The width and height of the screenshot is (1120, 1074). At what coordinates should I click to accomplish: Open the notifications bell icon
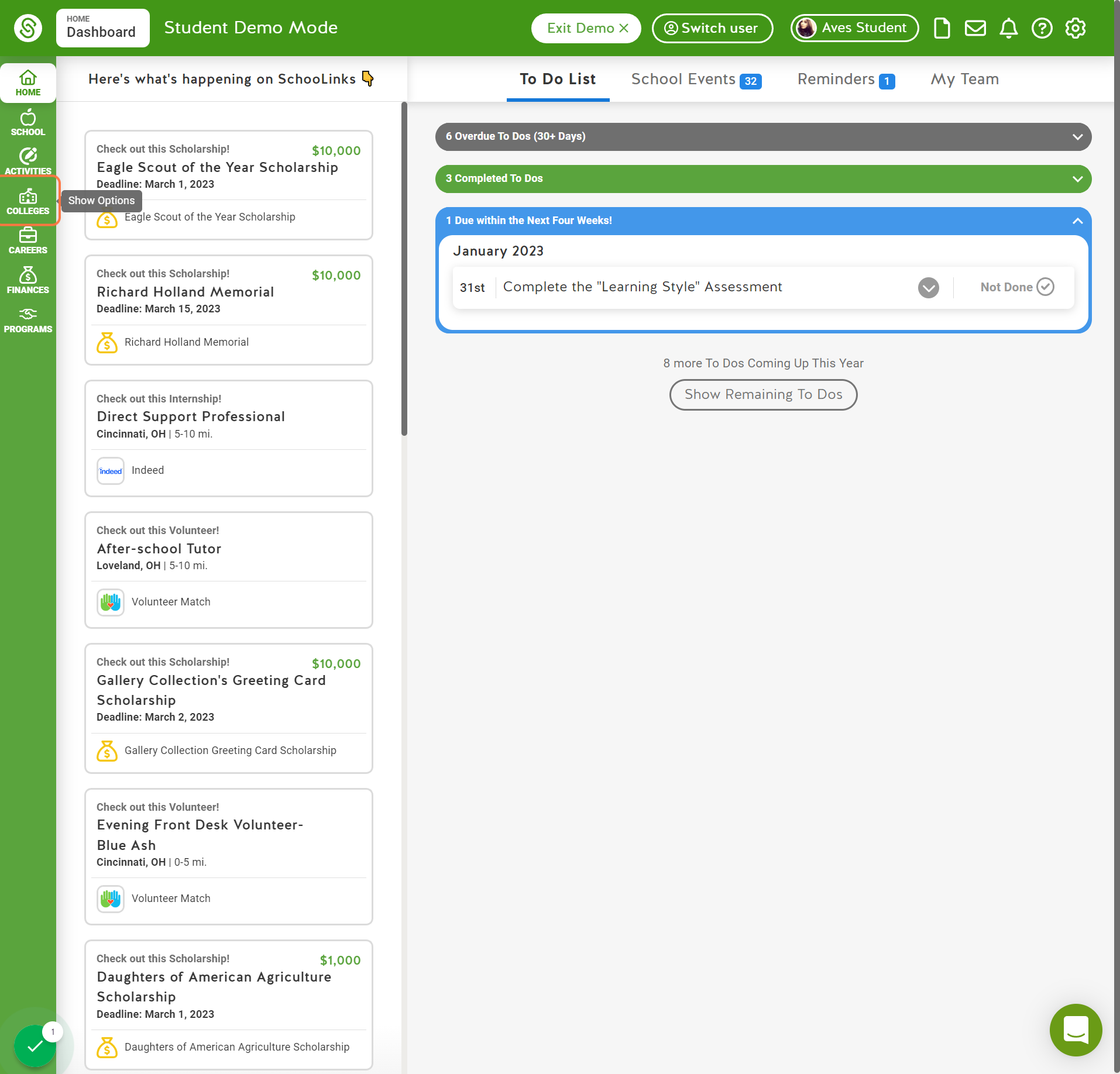point(1008,28)
